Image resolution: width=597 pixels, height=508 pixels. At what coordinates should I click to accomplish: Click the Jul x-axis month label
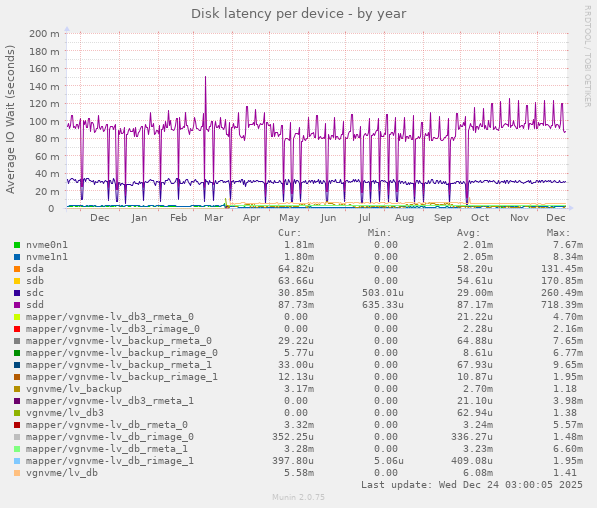pyautogui.click(x=364, y=218)
